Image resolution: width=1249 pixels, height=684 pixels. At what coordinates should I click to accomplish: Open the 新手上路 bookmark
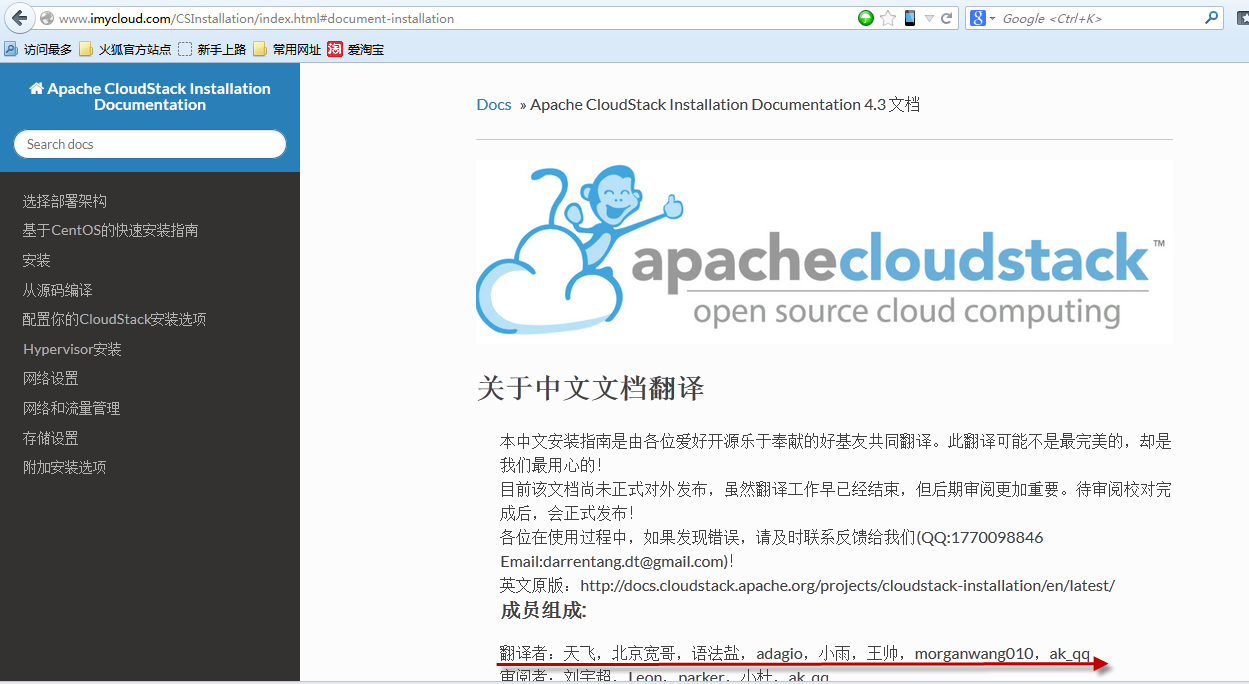coord(212,49)
